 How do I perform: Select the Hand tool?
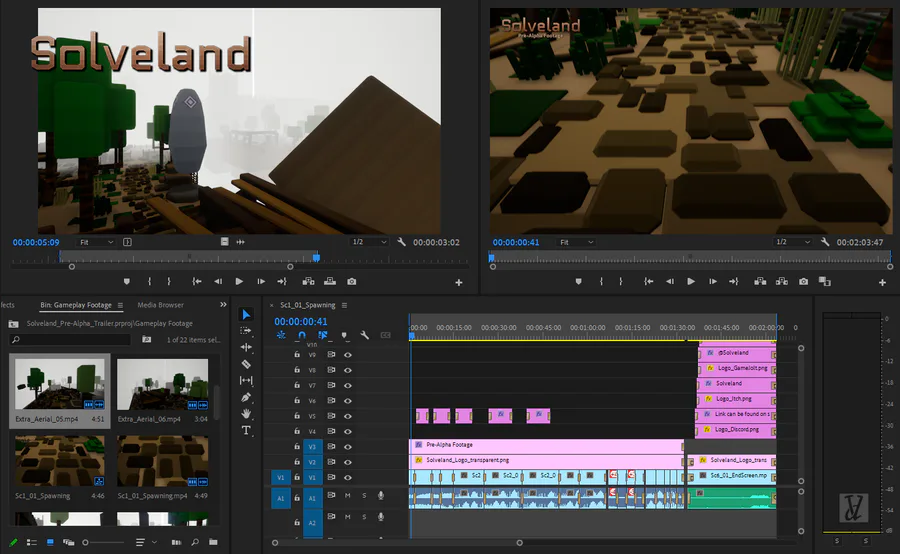tap(246, 413)
